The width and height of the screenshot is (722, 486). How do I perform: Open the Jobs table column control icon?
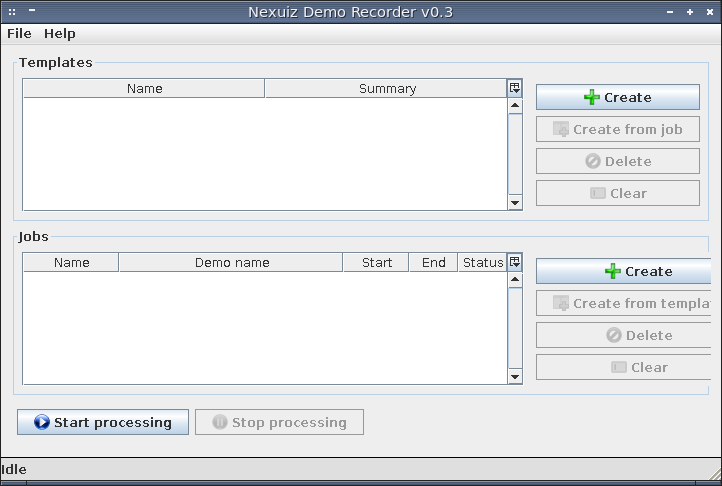pos(515,262)
